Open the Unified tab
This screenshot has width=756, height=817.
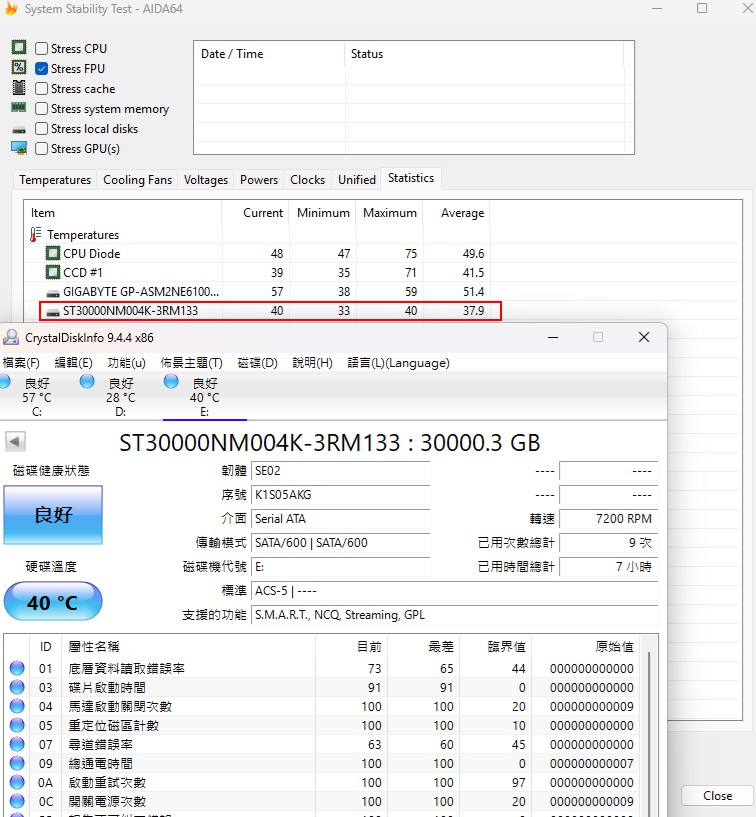[357, 180]
